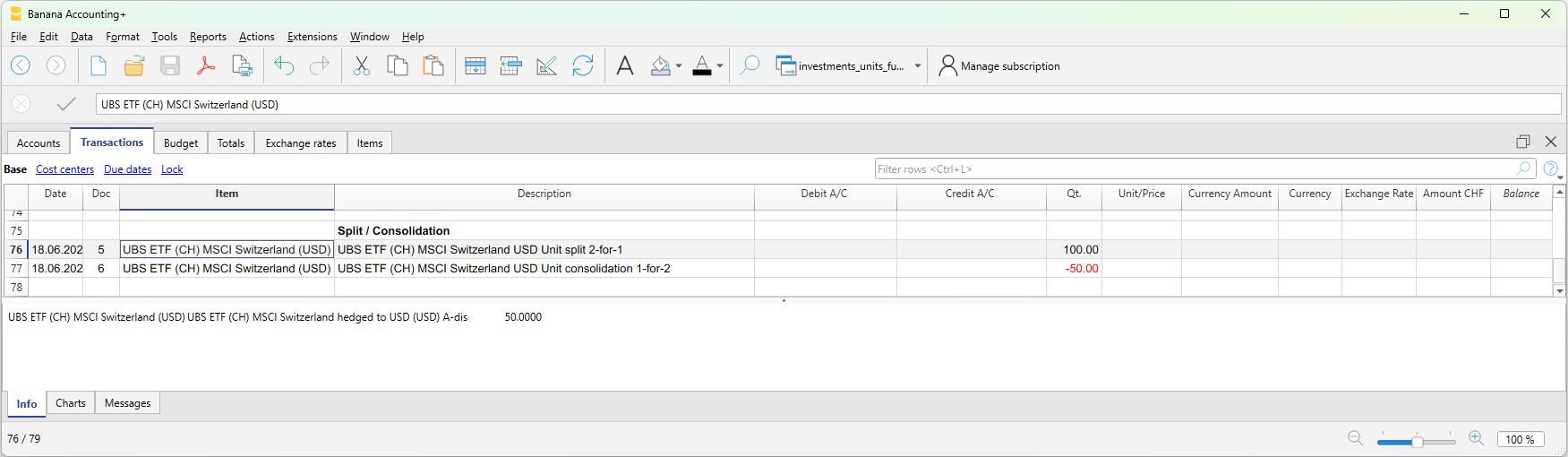1568x457 pixels.
Task: Create a new file with the toolbar icon
Action: click(99, 65)
